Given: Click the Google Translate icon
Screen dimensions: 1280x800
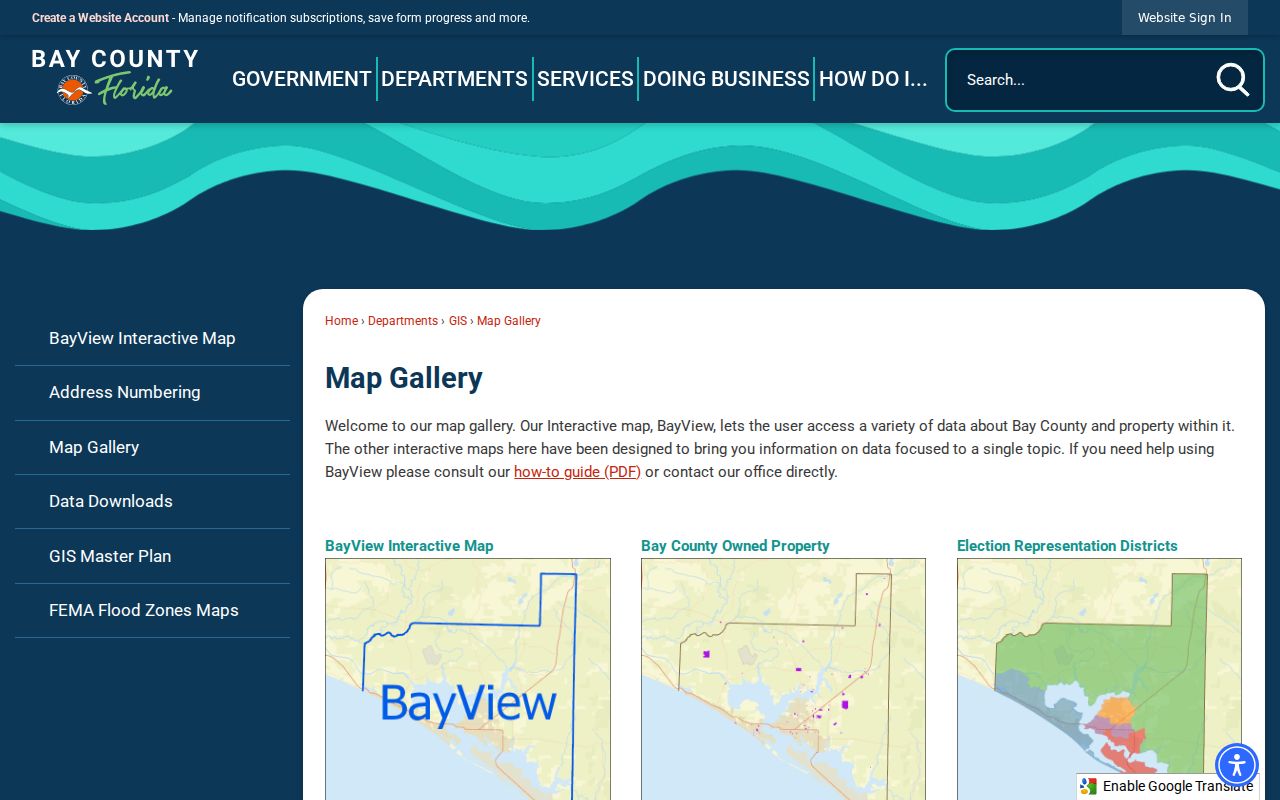Looking at the screenshot, I should click(x=1089, y=787).
